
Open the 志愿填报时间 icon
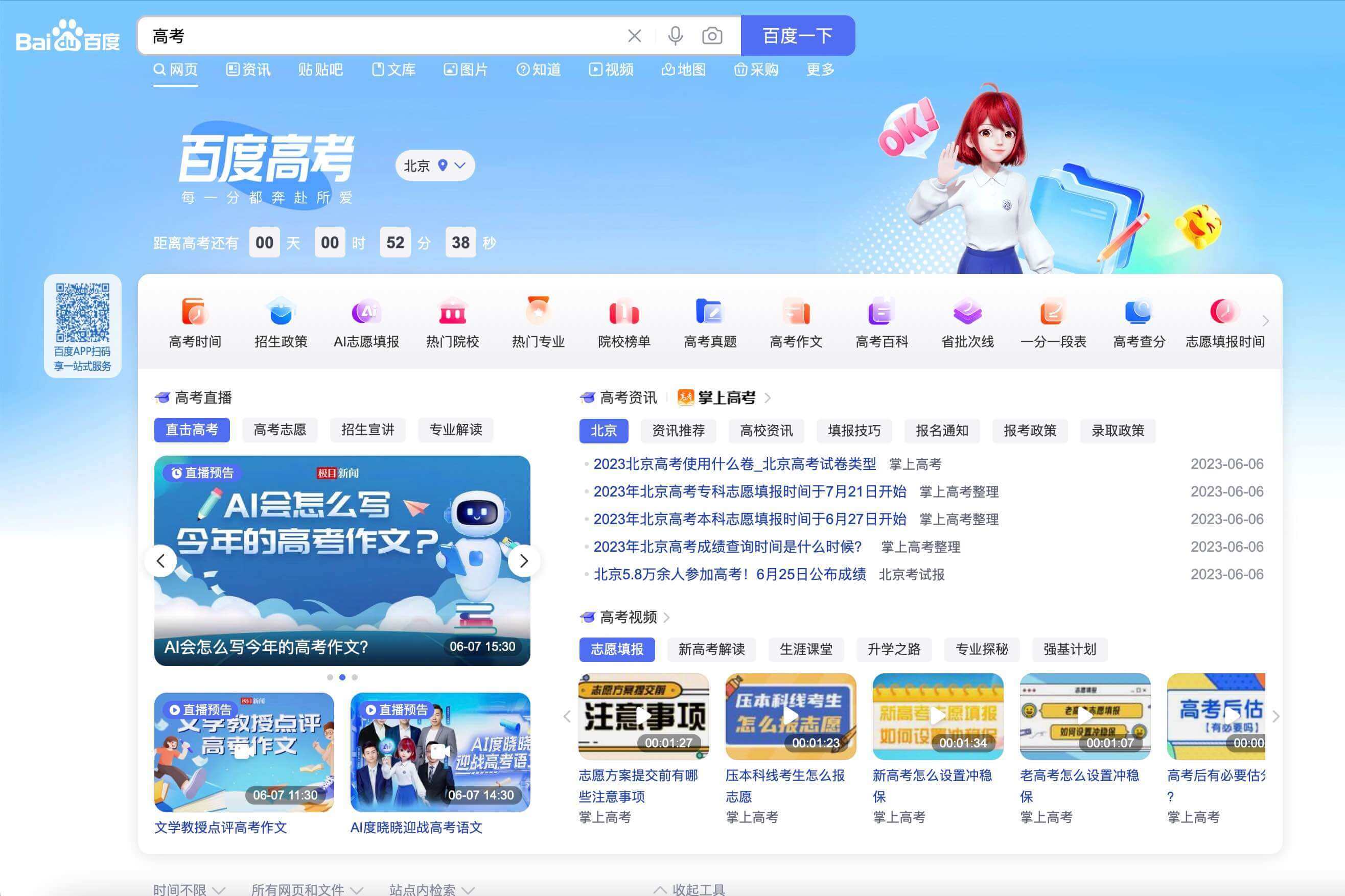[1225, 323]
